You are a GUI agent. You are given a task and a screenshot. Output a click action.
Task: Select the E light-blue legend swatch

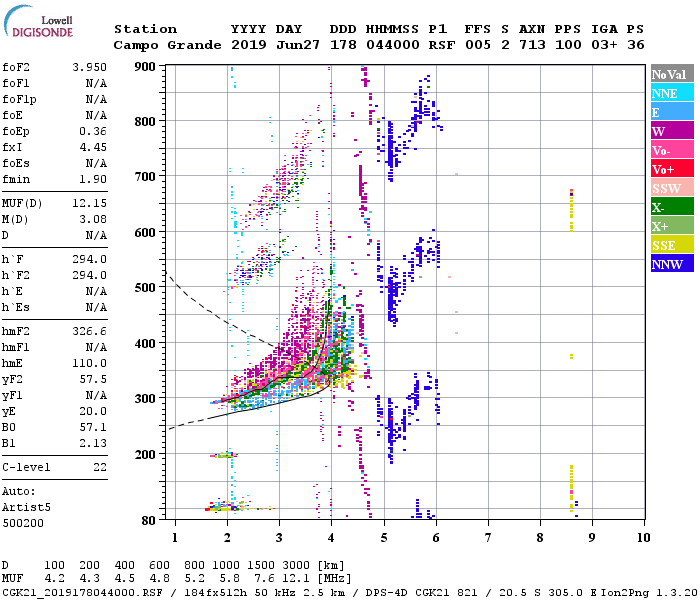click(x=672, y=112)
